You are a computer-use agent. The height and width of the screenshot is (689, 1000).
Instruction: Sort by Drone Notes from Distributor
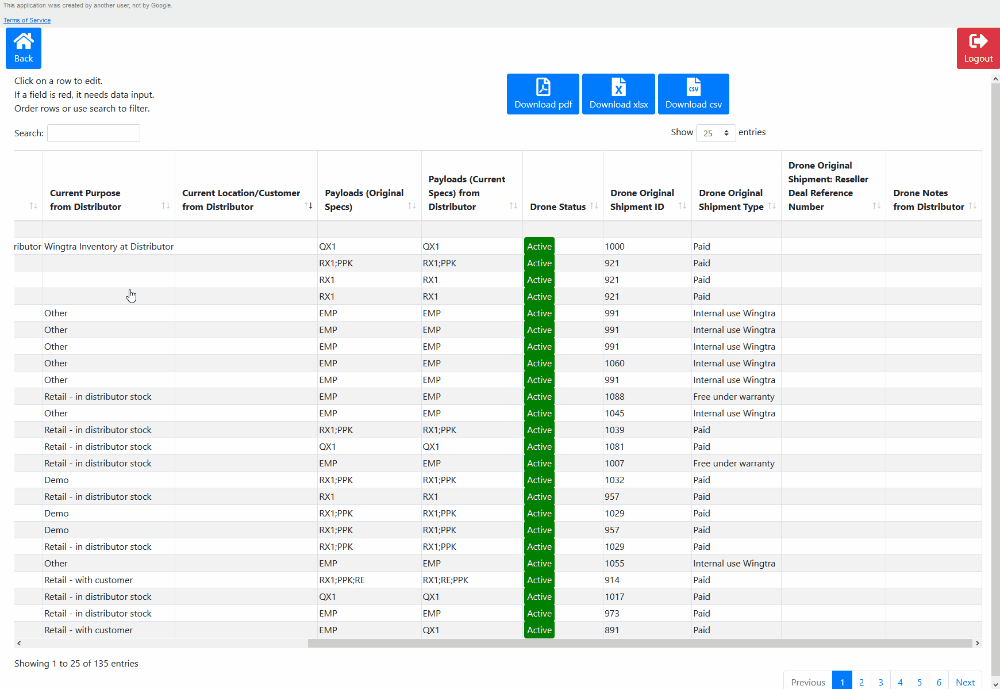click(x=932, y=199)
